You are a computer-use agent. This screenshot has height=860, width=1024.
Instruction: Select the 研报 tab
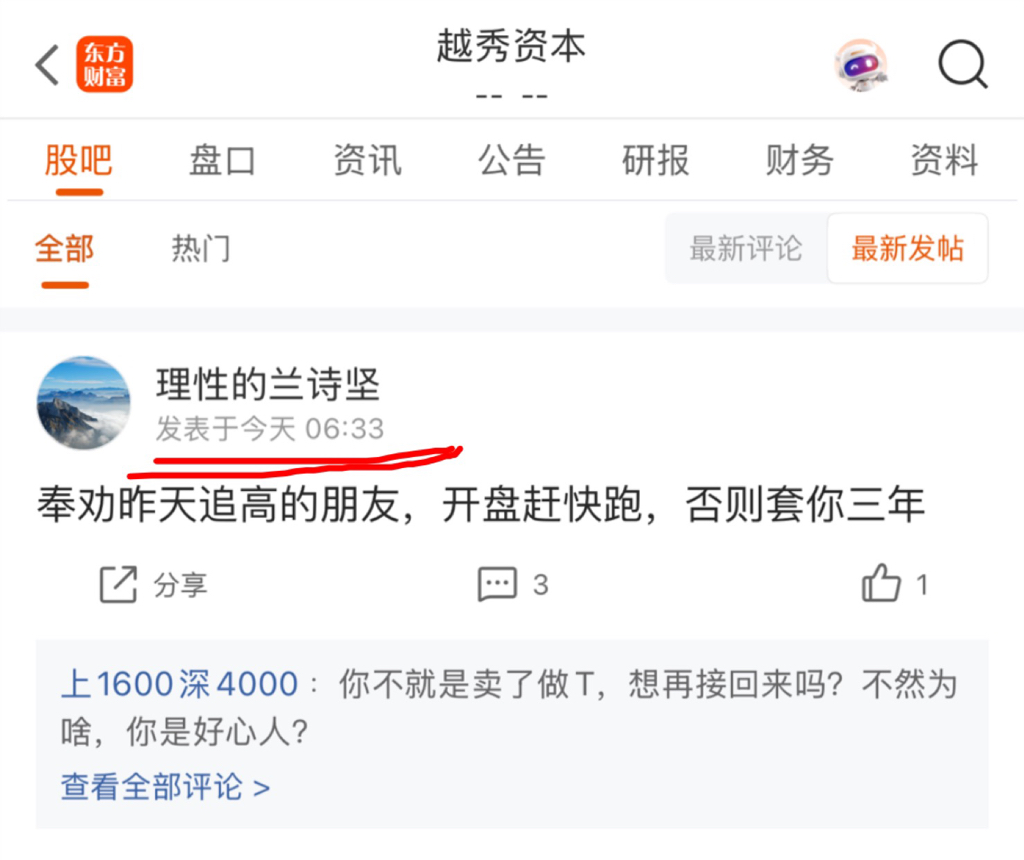[x=656, y=160]
